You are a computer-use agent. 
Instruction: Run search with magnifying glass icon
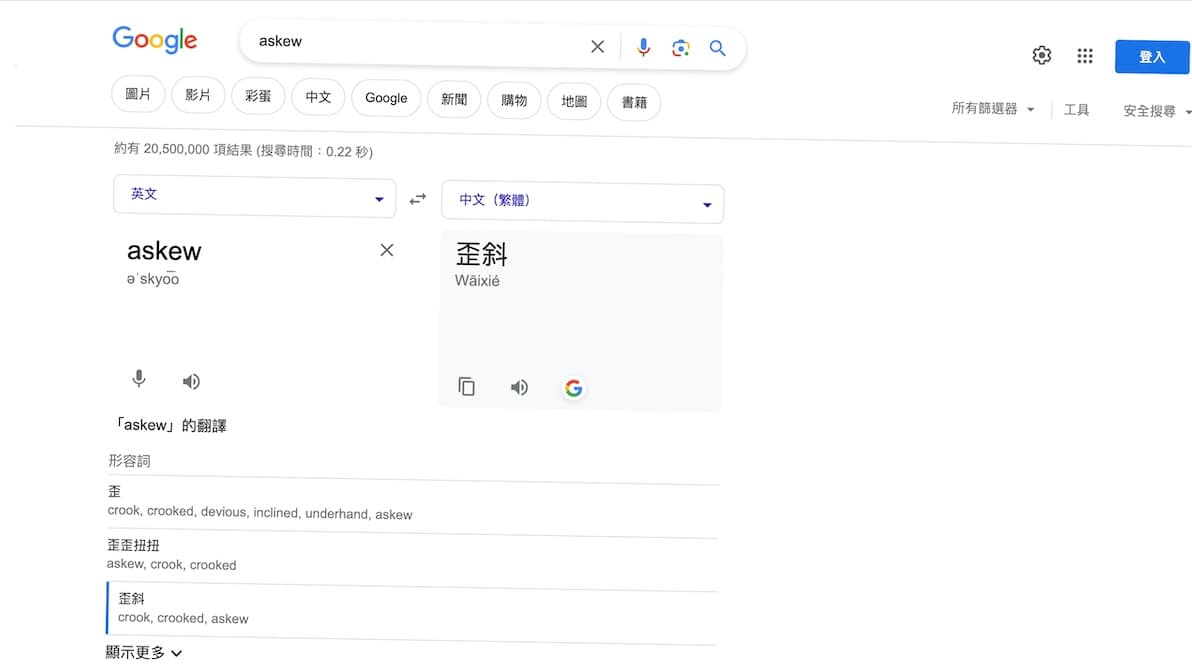[x=717, y=49]
